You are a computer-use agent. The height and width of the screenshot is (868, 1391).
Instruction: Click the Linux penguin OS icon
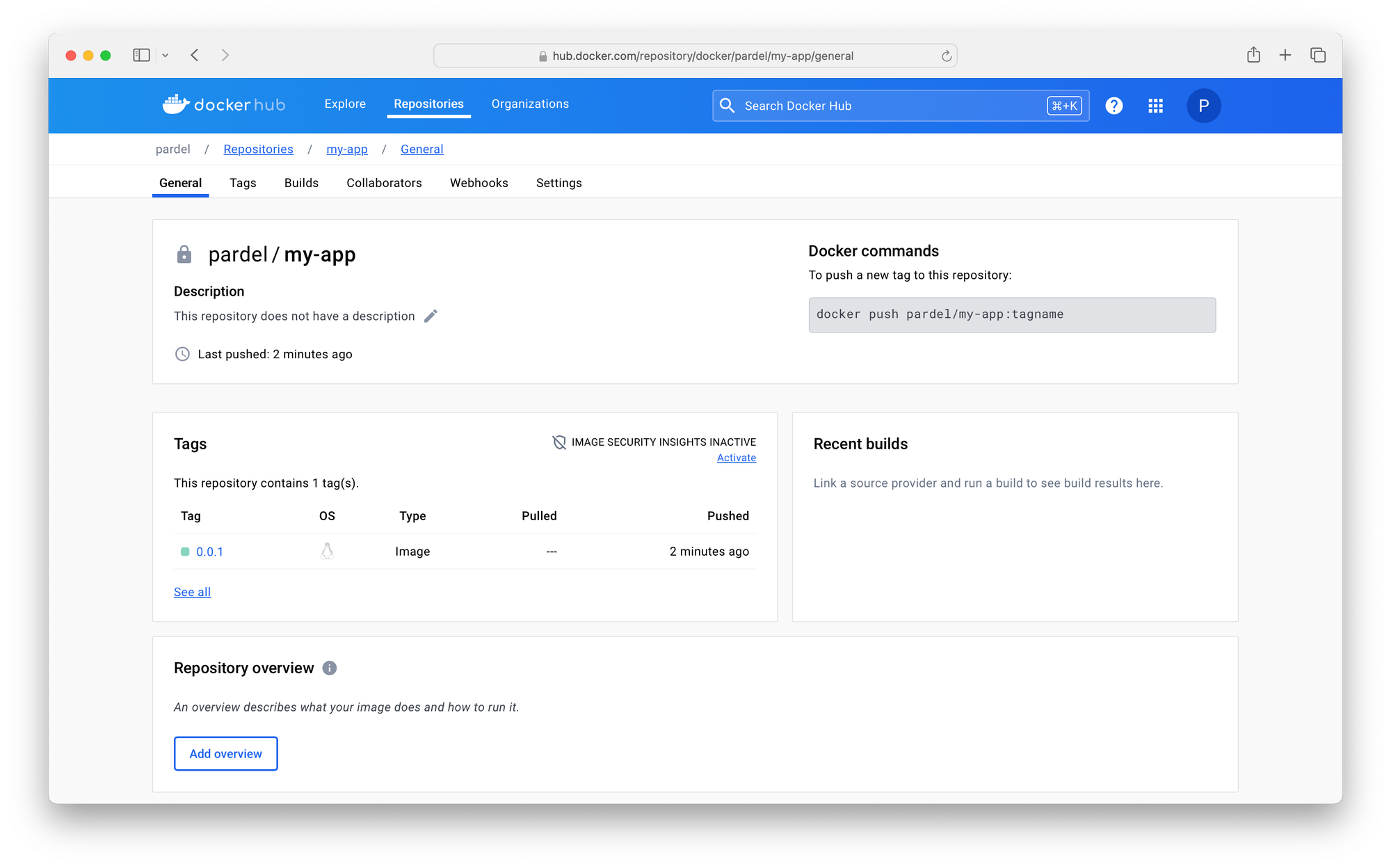[x=327, y=552]
